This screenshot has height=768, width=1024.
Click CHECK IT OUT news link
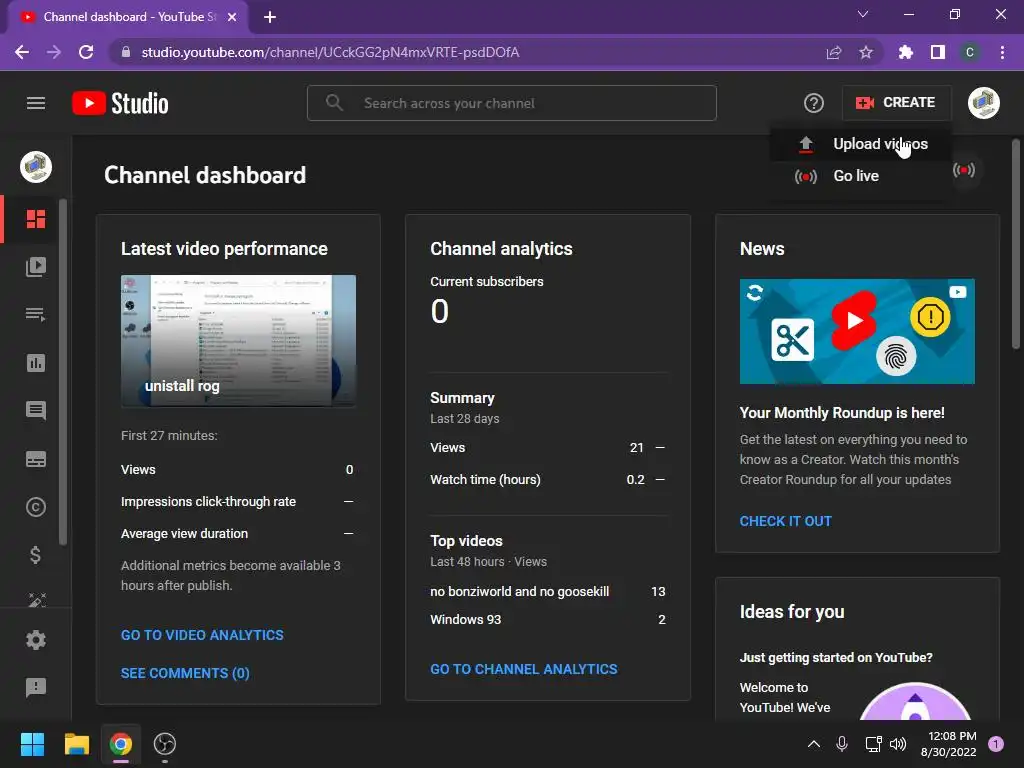(x=785, y=521)
